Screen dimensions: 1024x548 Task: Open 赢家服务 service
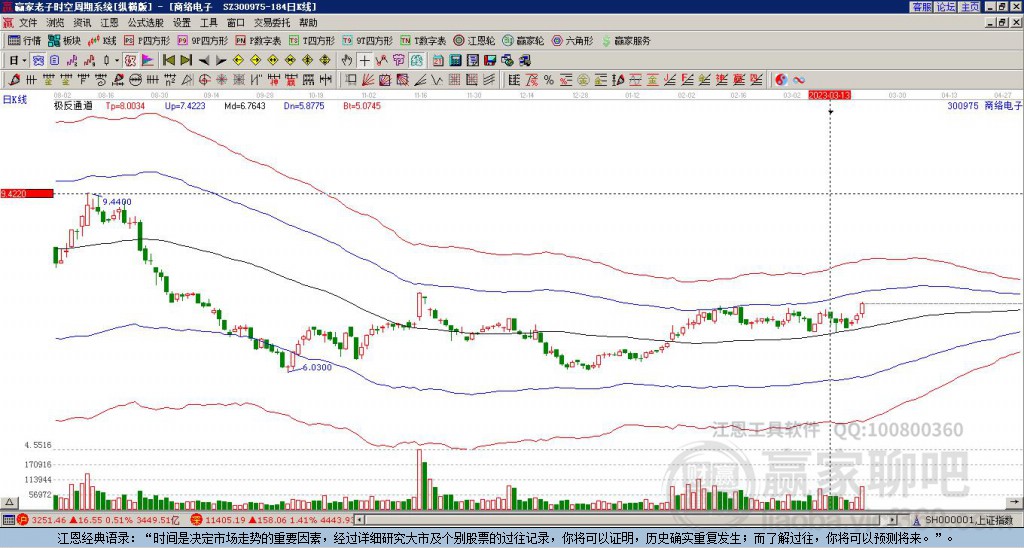pyautogui.click(x=626, y=40)
